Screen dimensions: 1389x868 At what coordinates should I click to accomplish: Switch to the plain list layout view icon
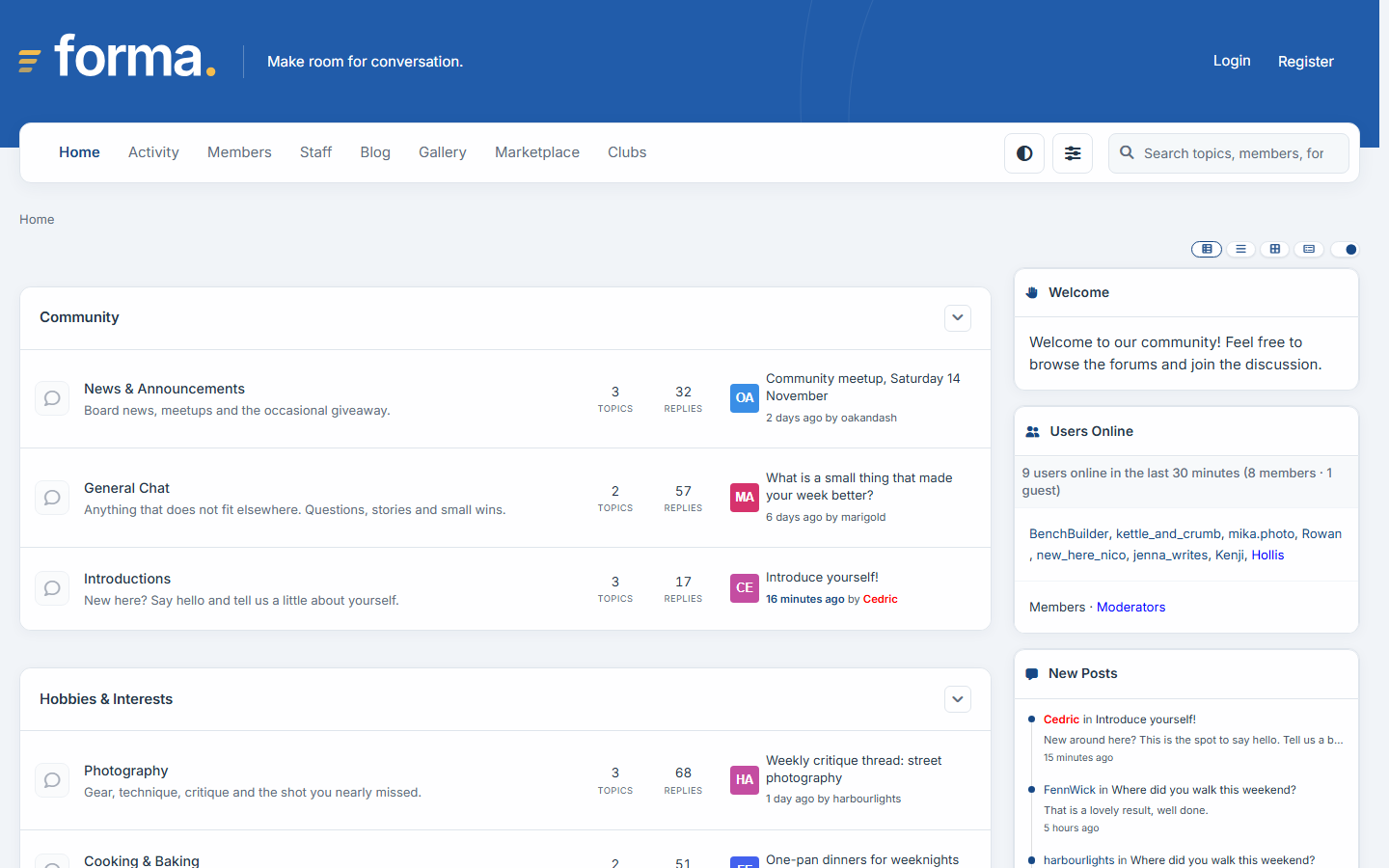(1241, 249)
